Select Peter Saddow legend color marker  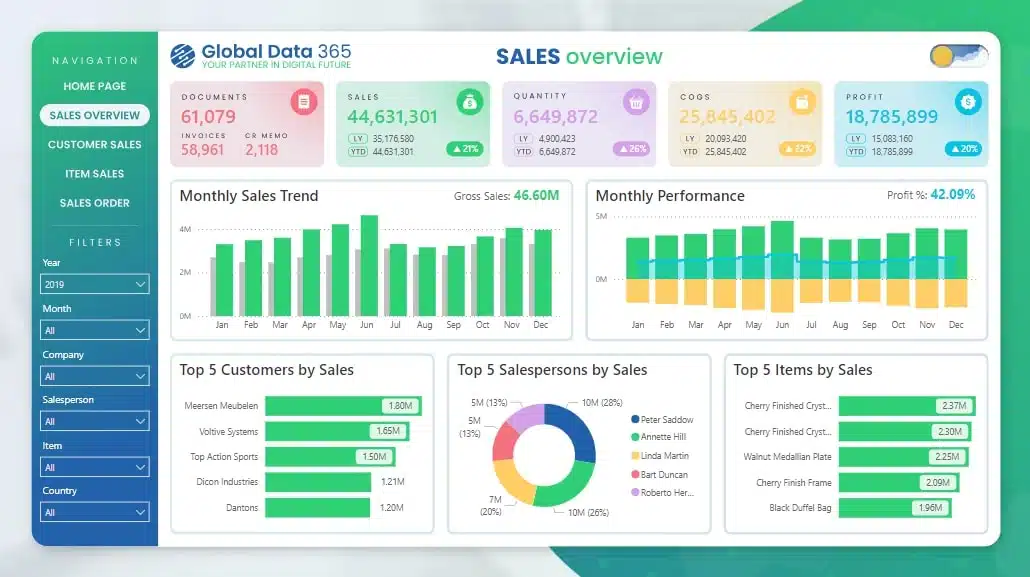pyautogui.click(x=635, y=420)
